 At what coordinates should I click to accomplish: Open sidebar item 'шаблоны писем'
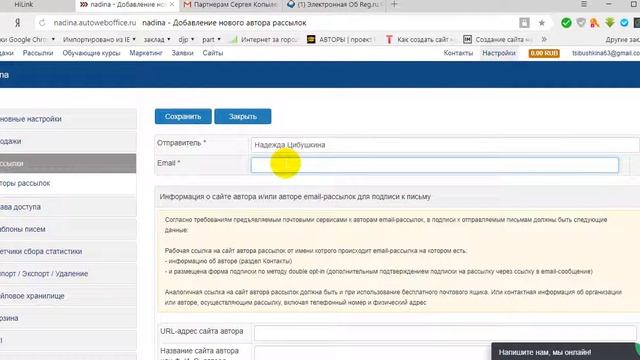68,229
